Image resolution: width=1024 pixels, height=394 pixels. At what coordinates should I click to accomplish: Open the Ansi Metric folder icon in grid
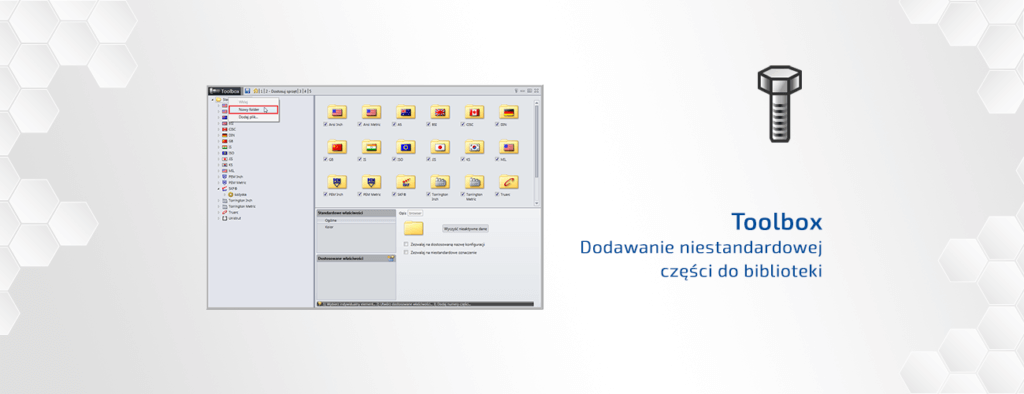coord(372,112)
